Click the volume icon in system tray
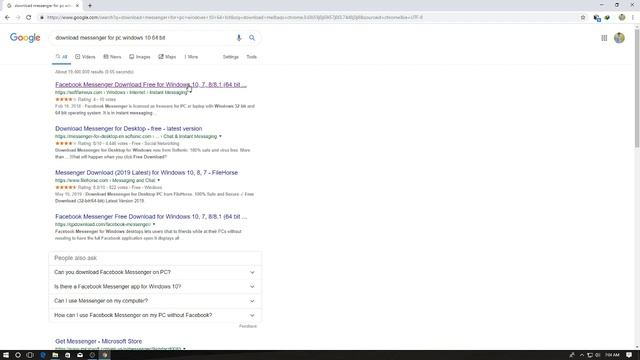 point(598,355)
